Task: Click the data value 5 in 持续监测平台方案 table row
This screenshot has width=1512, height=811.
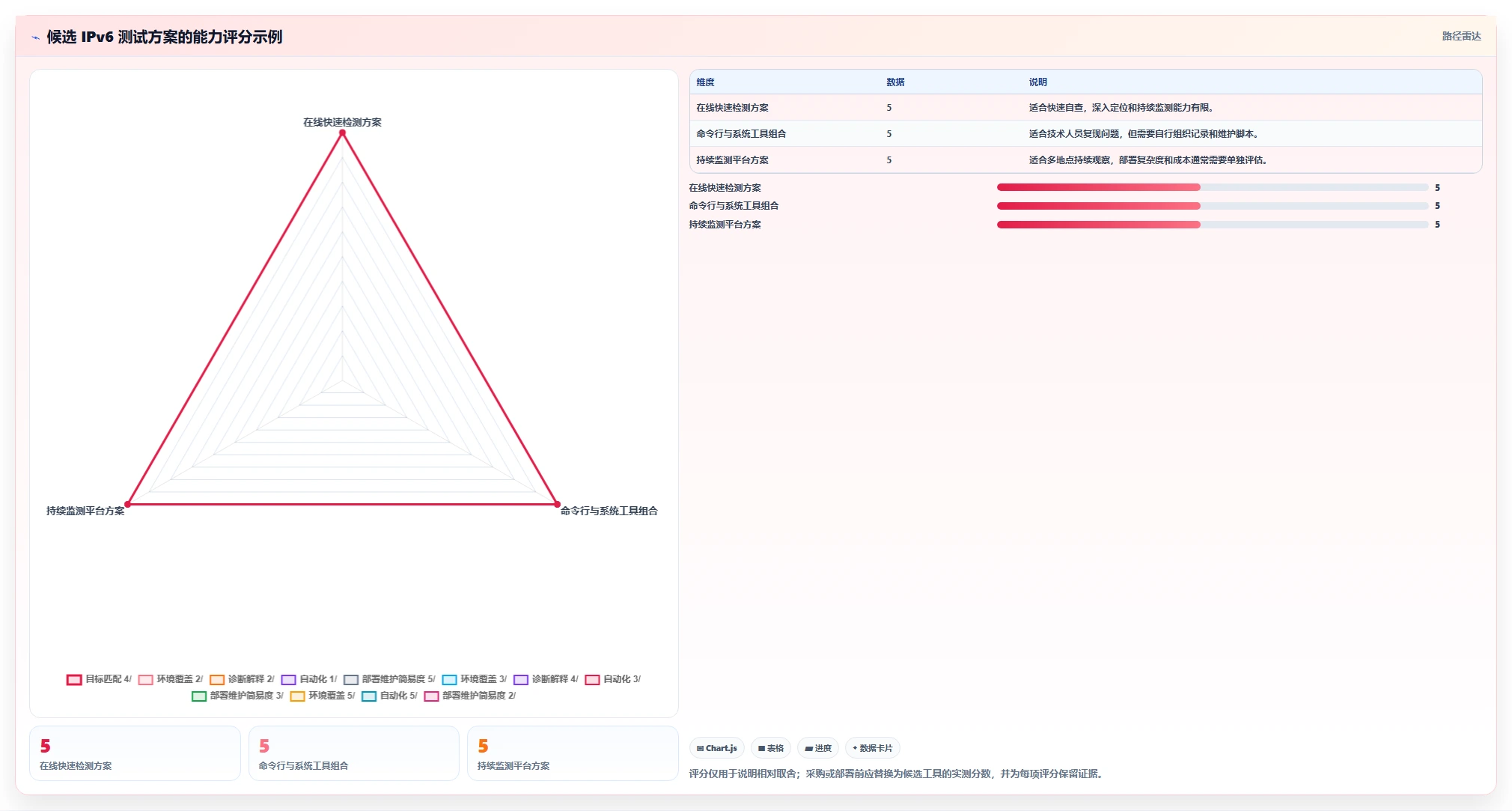Action: pos(889,160)
